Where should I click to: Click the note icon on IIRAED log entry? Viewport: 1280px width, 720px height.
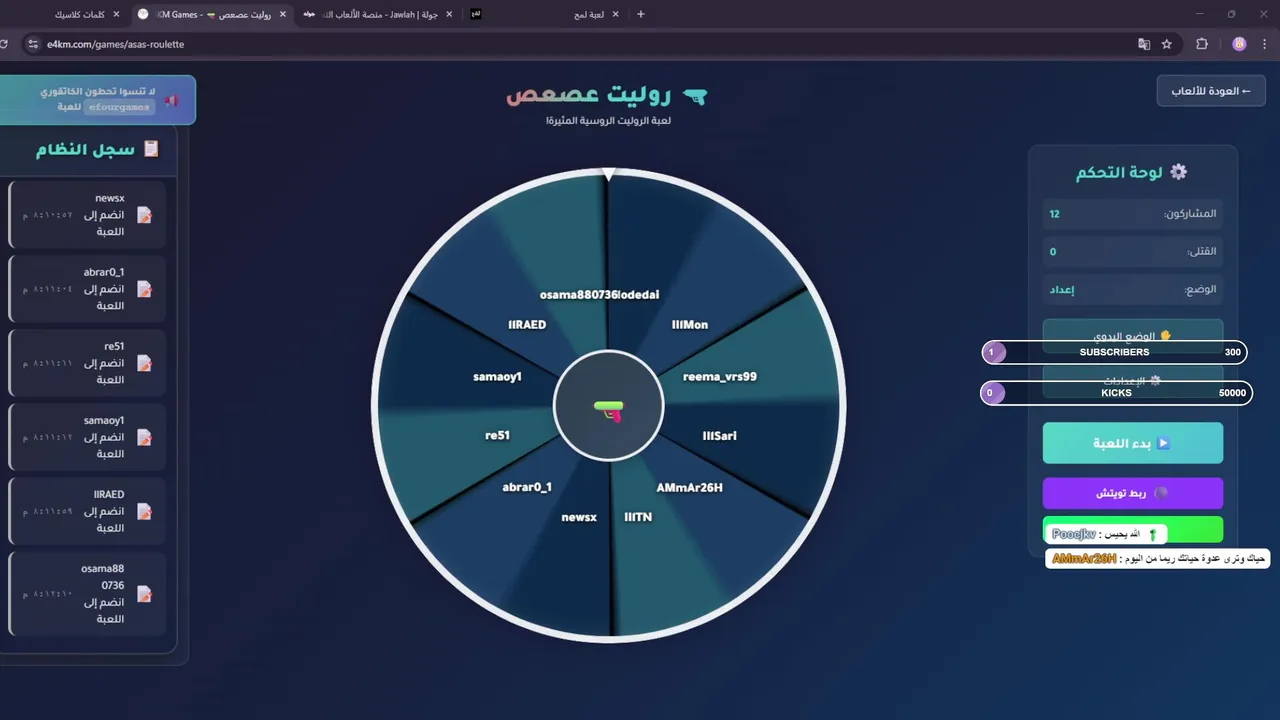click(x=144, y=511)
